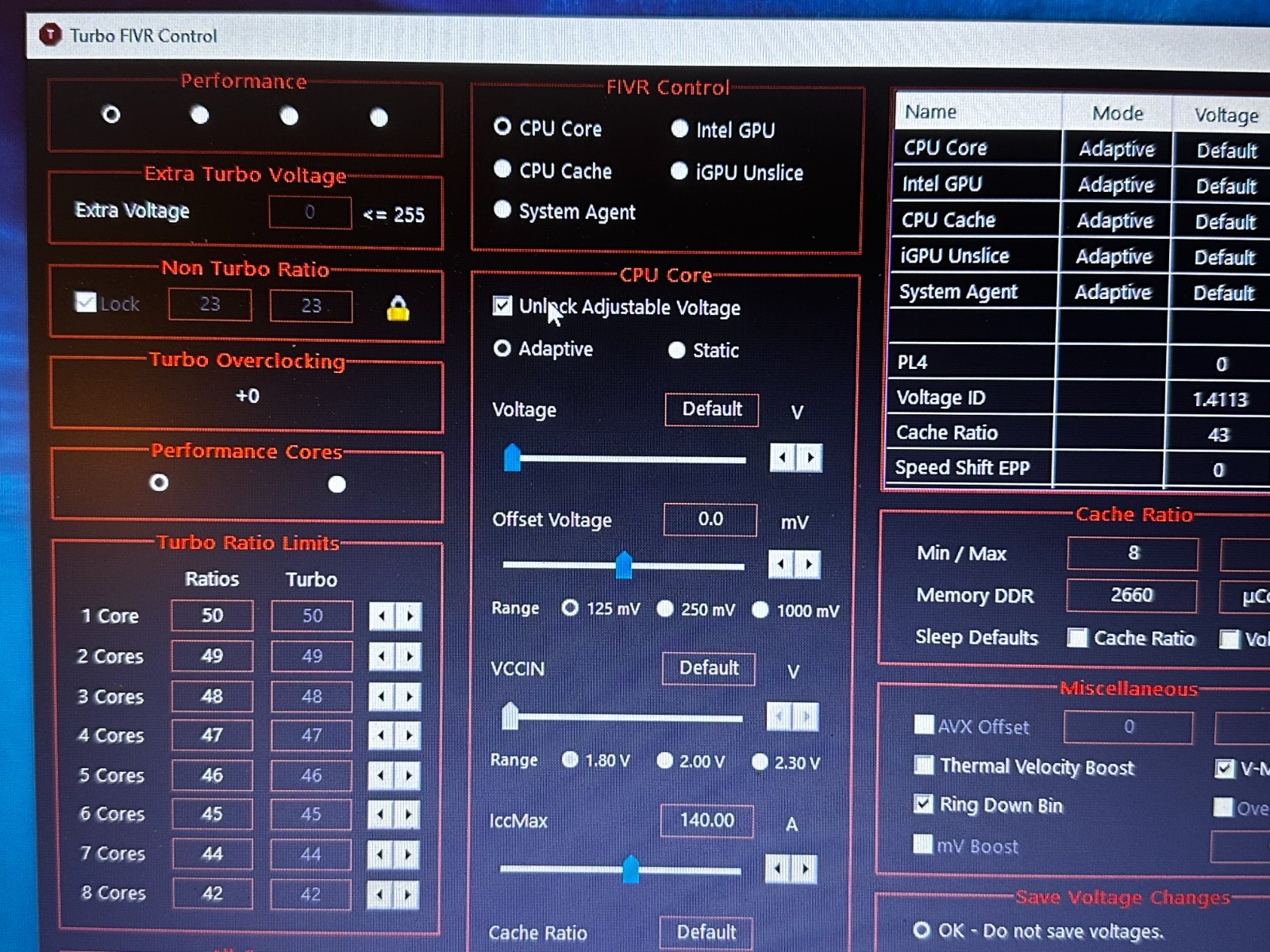The width and height of the screenshot is (1270, 952).
Task: Decrease the 5 Cores turbo ratio
Action: [381, 775]
